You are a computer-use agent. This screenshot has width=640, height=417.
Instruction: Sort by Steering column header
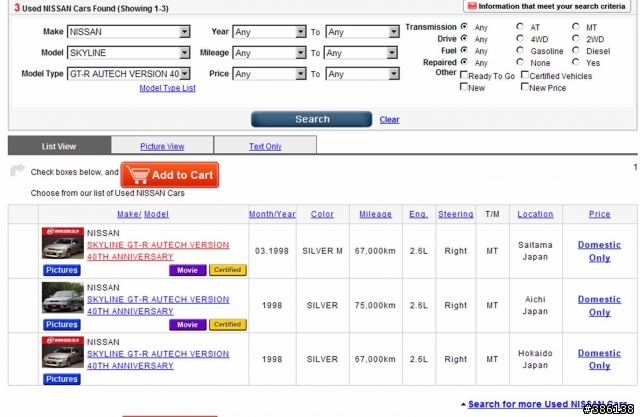pos(456,214)
